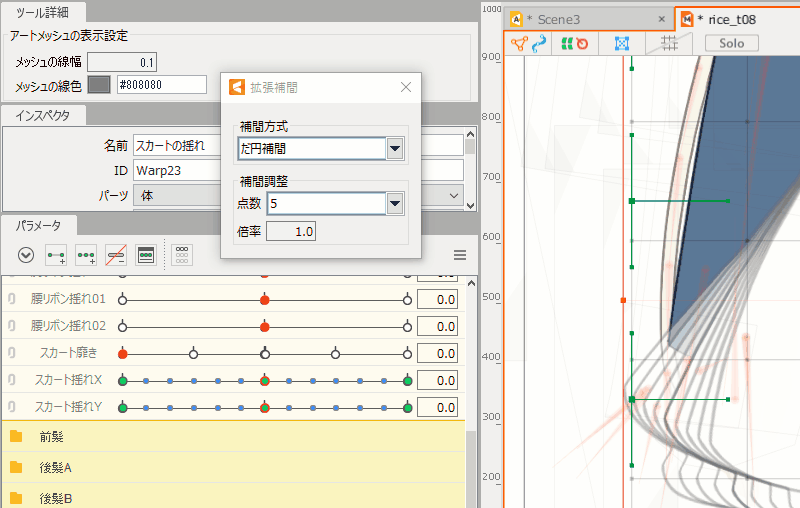Toggle the grid snapping icon in canvas toolbar
The width and height of the screenshot is (800, 508).
(669, 43)
